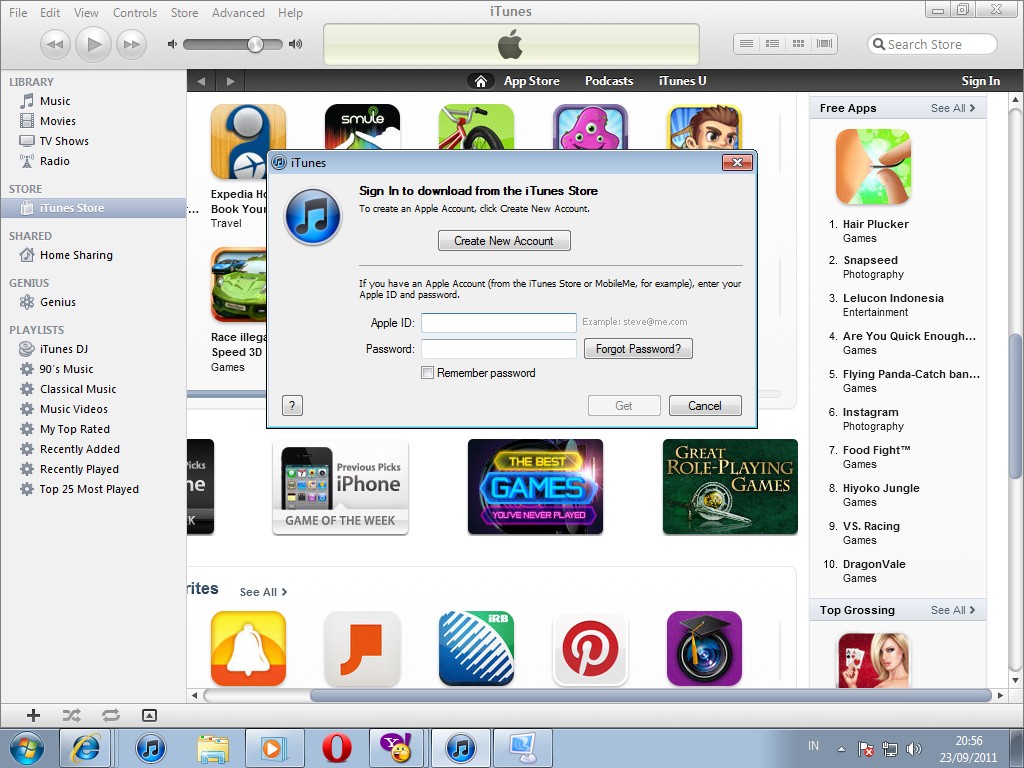
Task: Switch to song list view icon
Action: 746,44
